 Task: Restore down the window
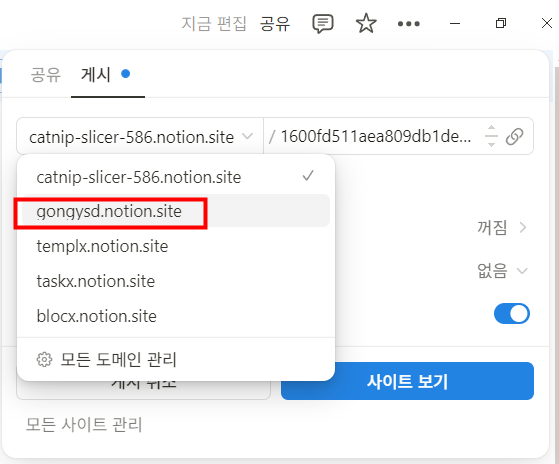[501, 24]
